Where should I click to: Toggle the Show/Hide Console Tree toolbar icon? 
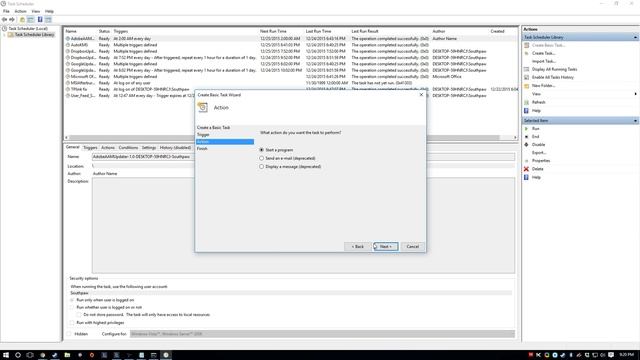point(31,20)
